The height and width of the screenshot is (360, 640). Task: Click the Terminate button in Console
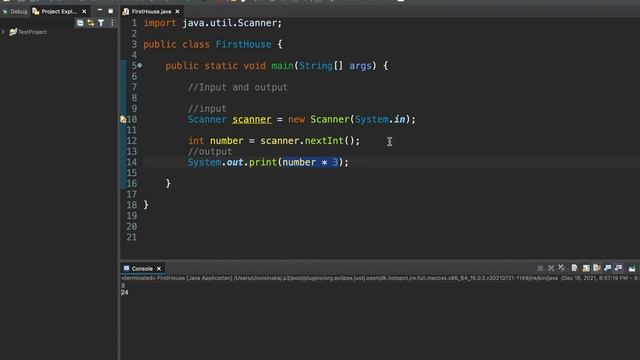point(540,268)
